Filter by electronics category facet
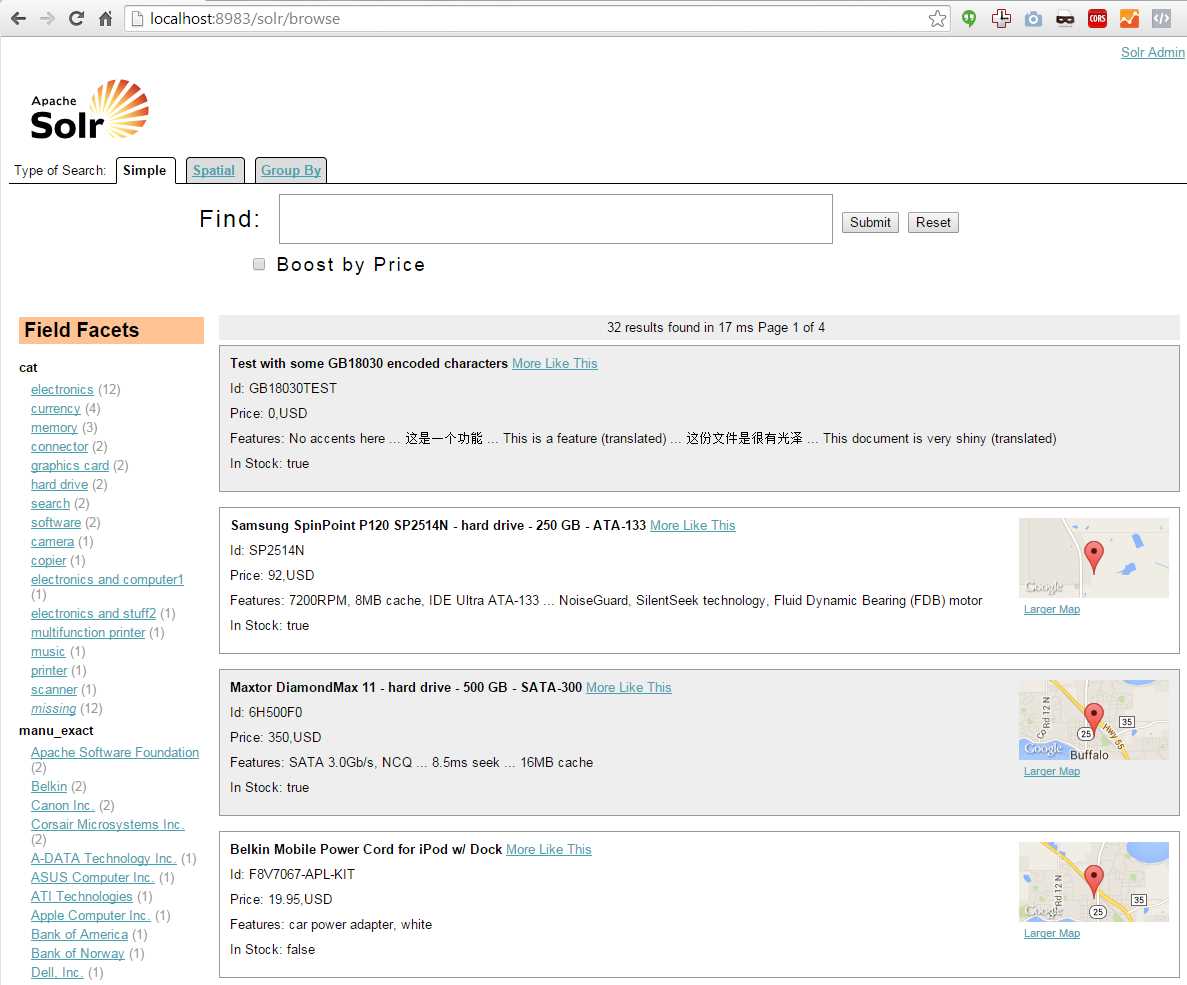Screen dimensions: 1187x985 pyautogui.click(x=62, y=390)
